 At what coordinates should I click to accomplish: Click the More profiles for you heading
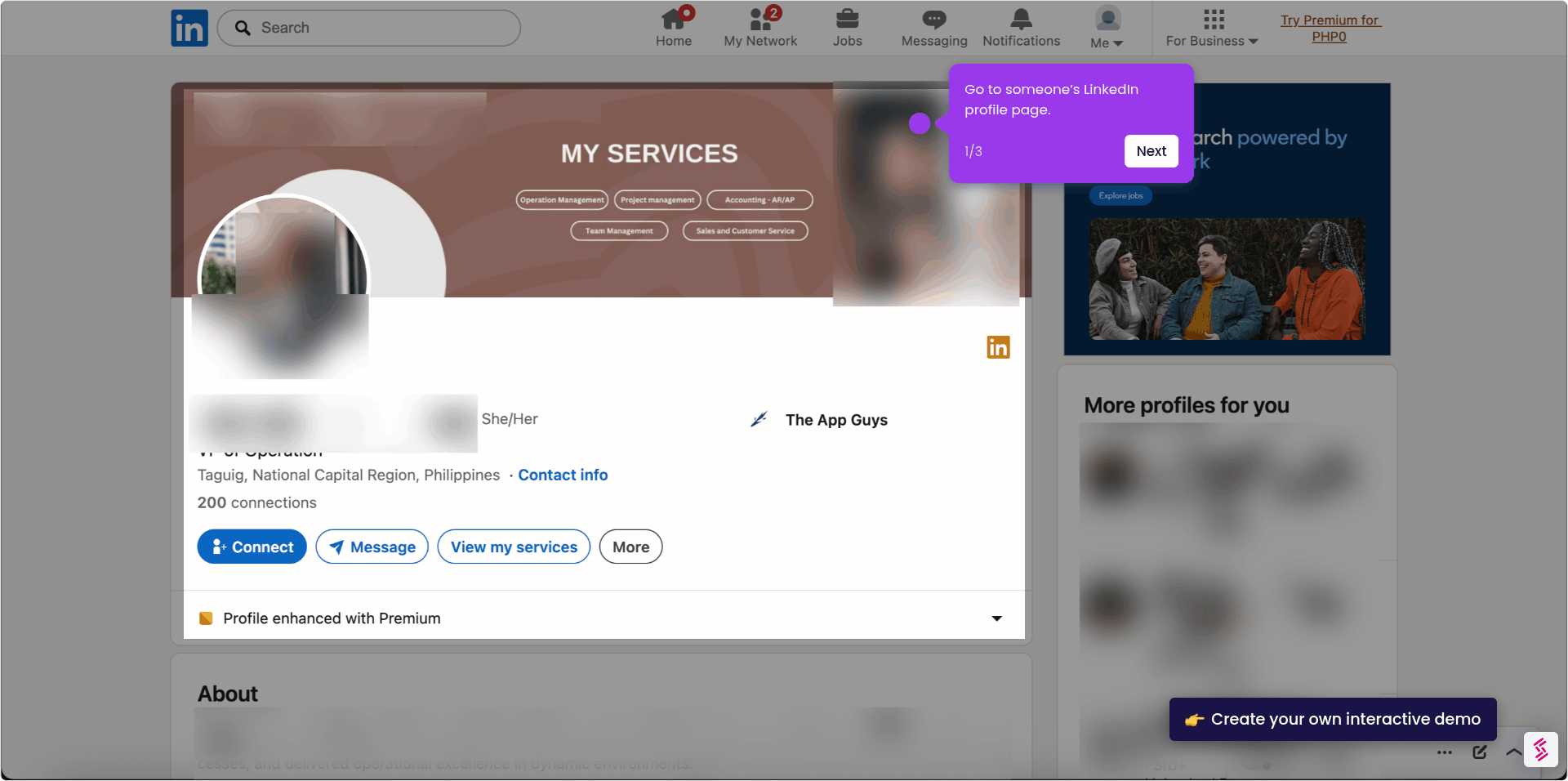(x=1187, y=405)
